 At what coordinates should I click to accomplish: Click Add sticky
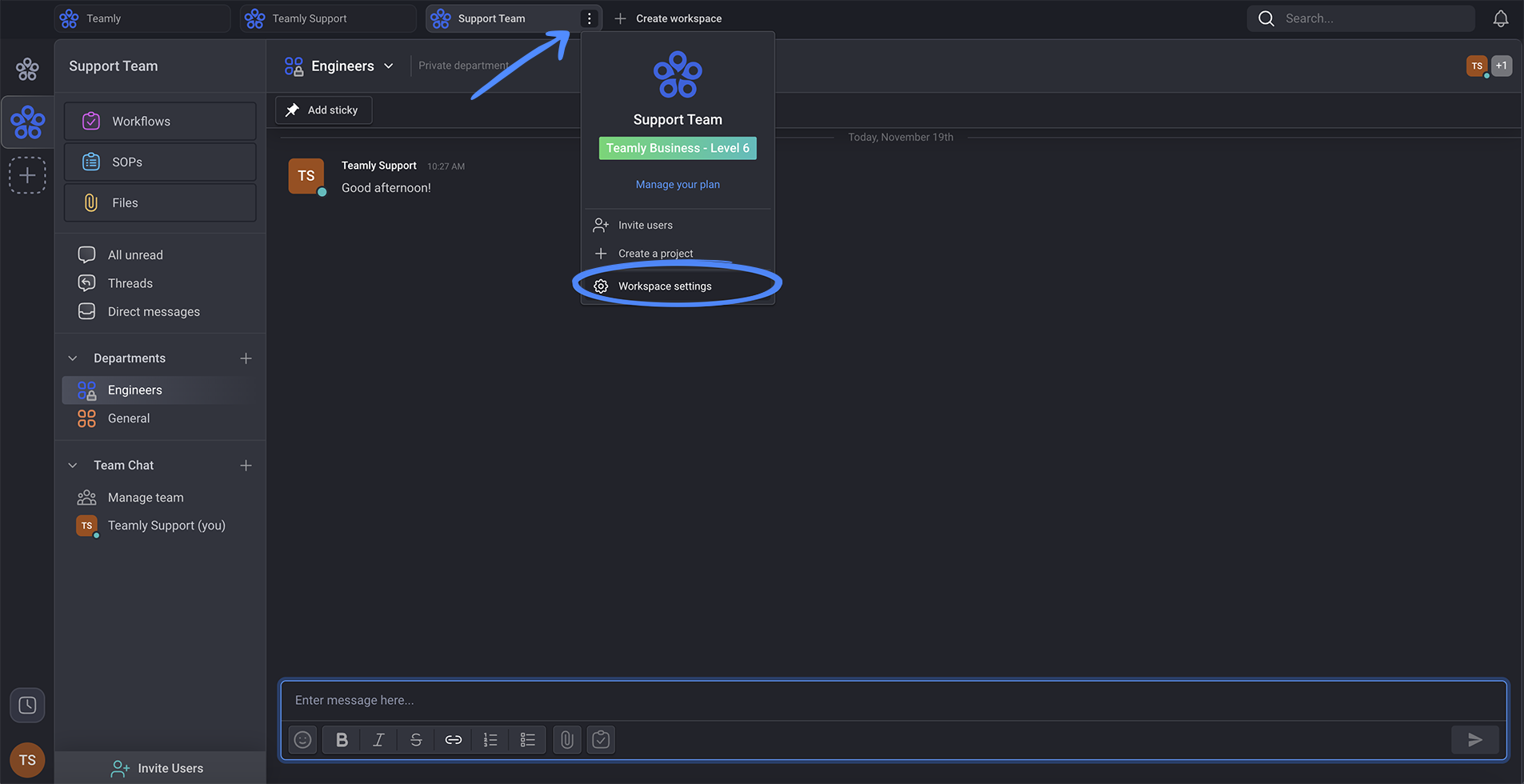pos(323,110)
